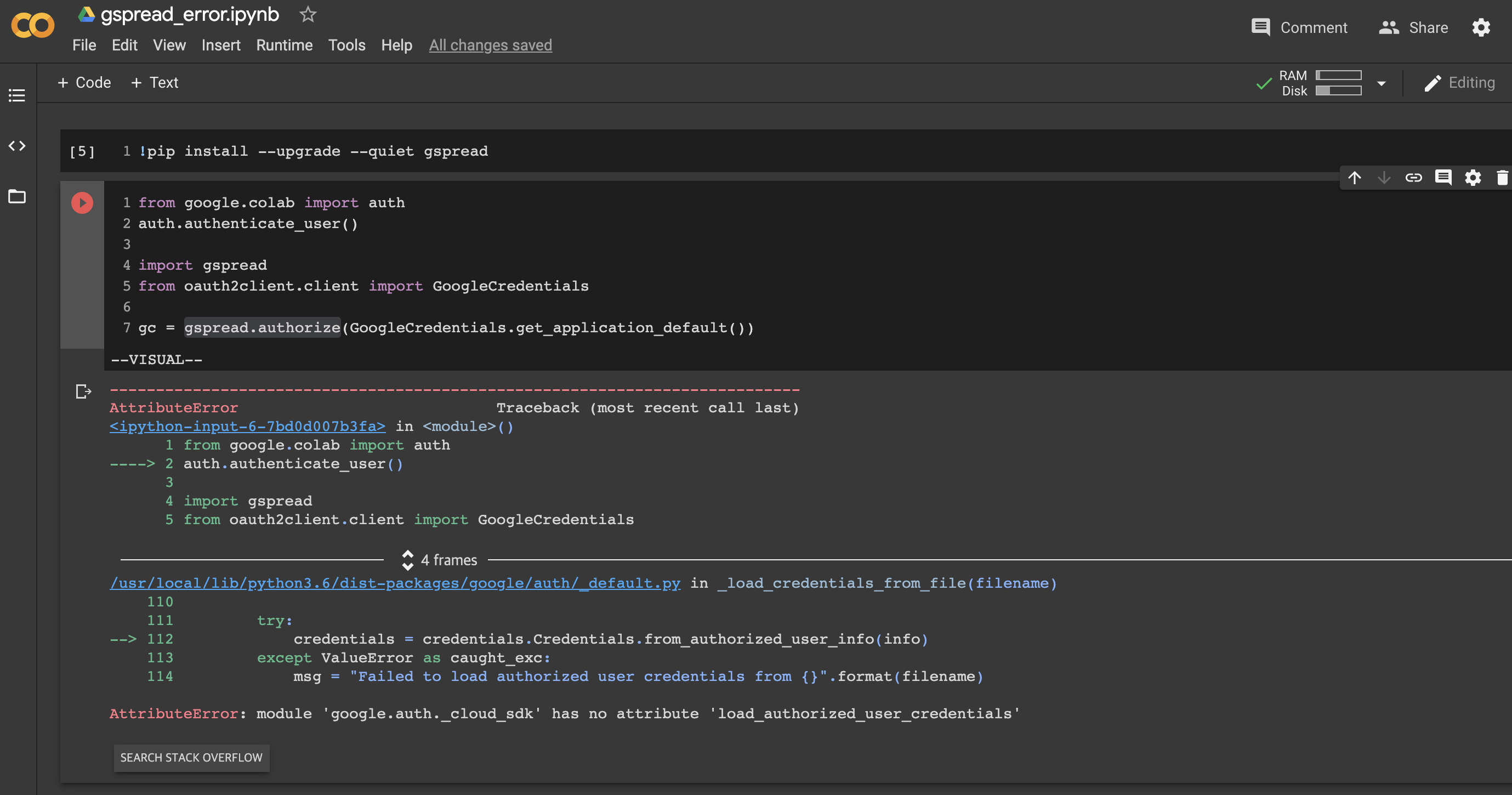Open the _default.py traceback link
Screen dimensions: 1512x795
[394, 582]
